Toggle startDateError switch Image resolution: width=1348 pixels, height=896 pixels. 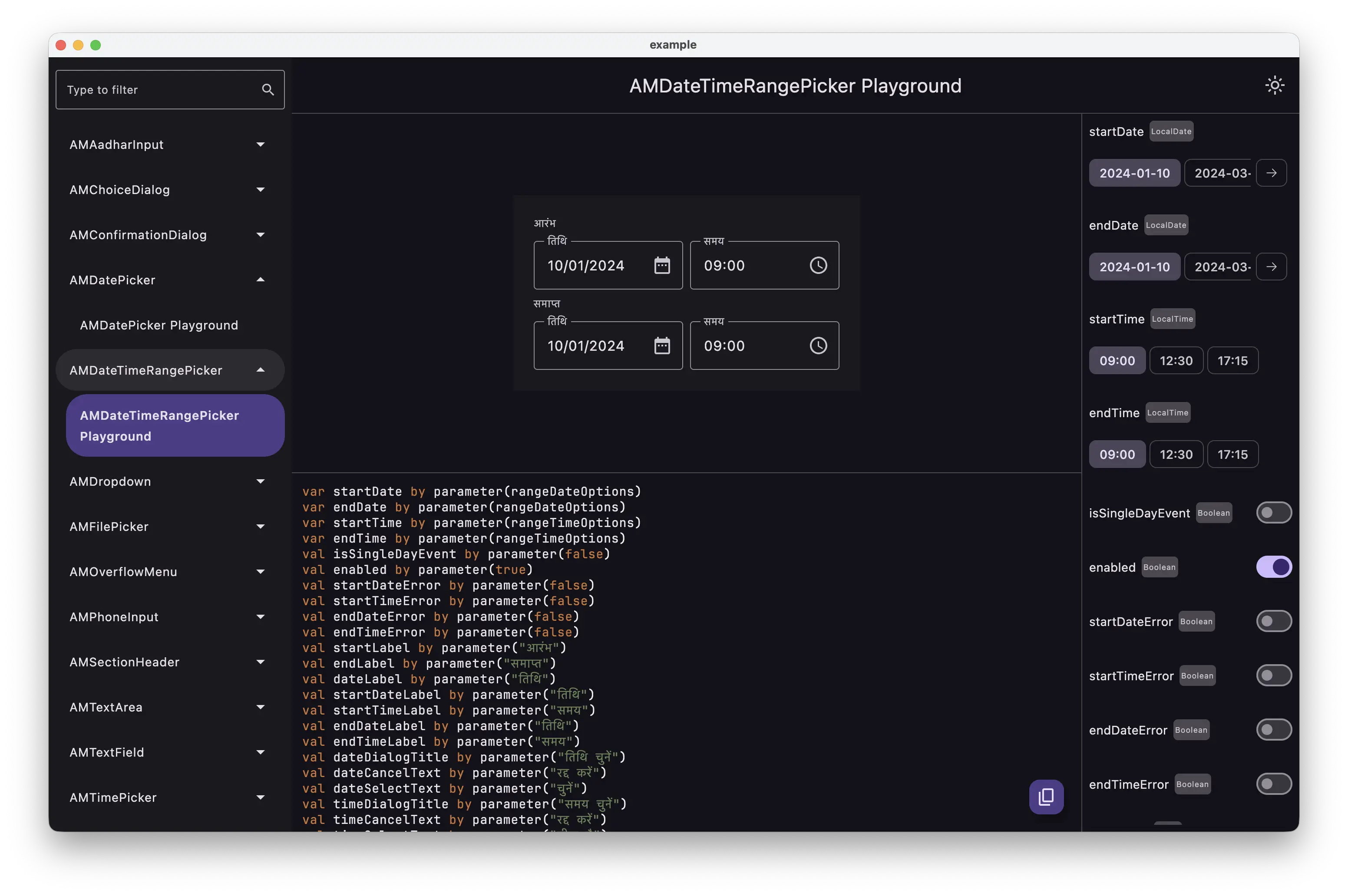(x=1274, y=621)
